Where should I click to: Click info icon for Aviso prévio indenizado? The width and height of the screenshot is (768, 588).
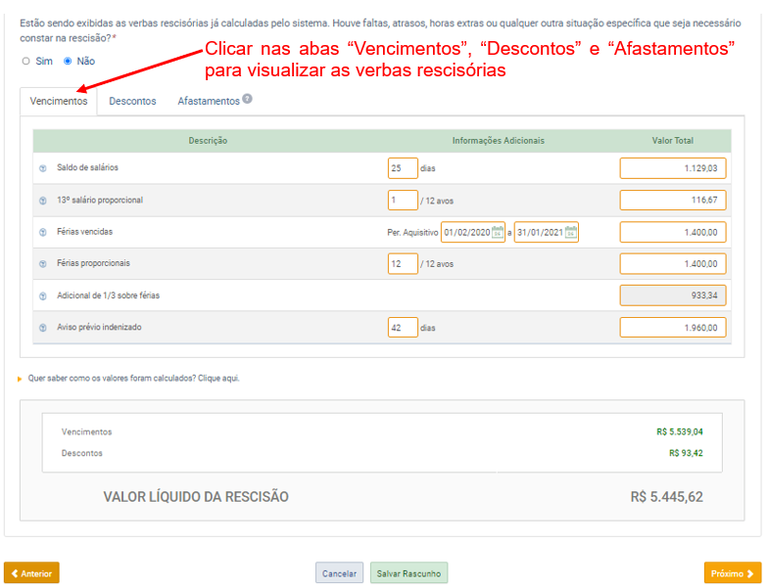43,328
